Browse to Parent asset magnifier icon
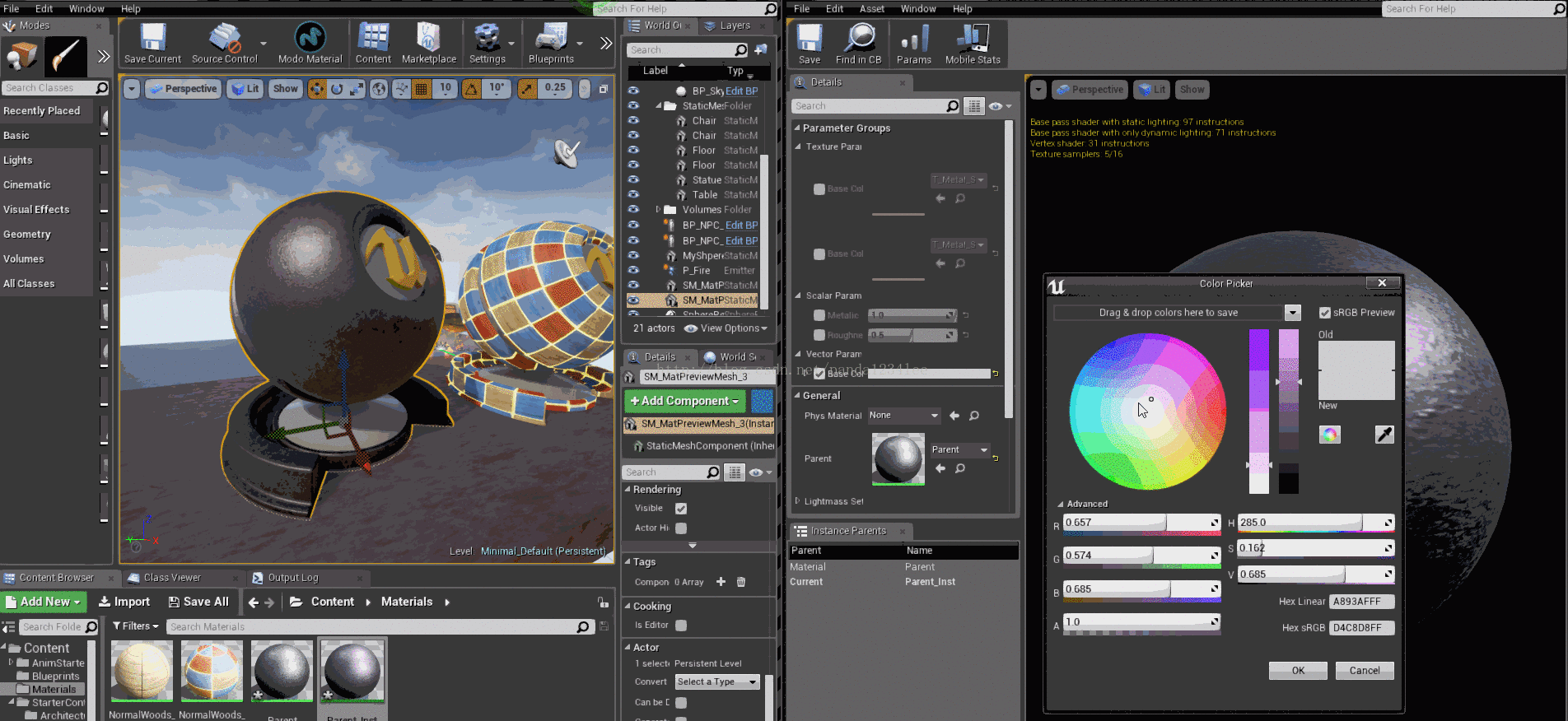Viewport: 1568px width, 721px height. 960,468
